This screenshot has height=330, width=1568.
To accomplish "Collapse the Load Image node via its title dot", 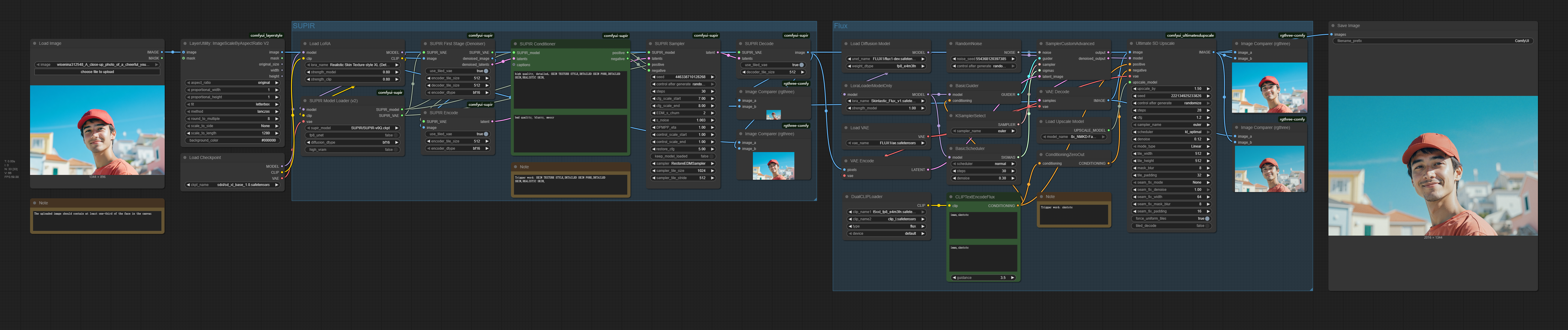I will click(34, 43).
